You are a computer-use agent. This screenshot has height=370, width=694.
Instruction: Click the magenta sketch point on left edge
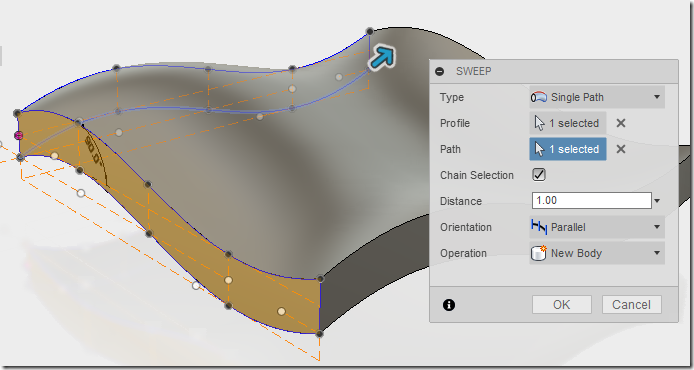pos(18,135)
